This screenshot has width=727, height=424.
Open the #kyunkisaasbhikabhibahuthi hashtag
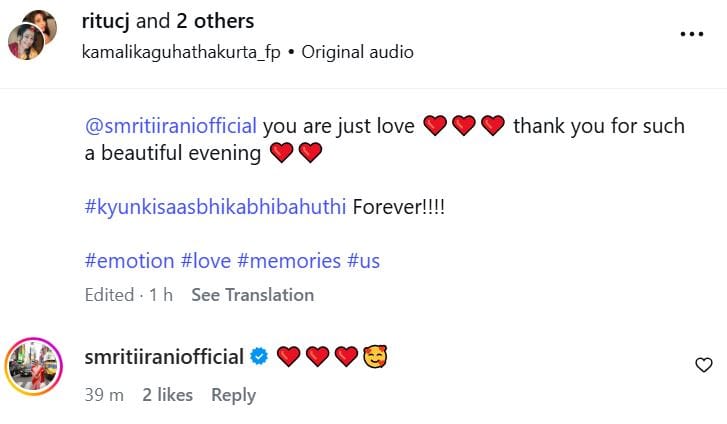215,207
